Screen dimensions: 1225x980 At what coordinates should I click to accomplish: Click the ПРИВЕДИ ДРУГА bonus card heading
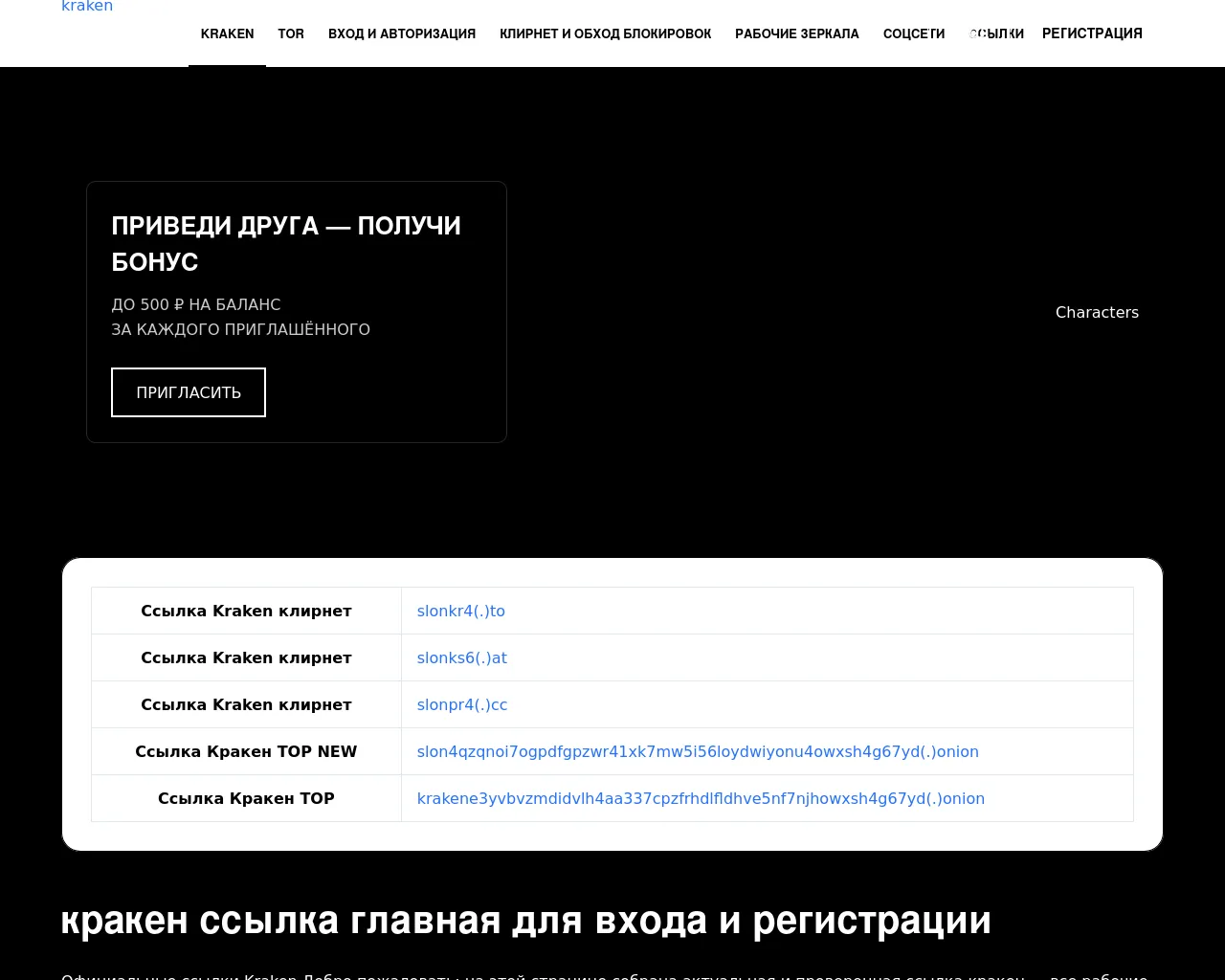286,243
